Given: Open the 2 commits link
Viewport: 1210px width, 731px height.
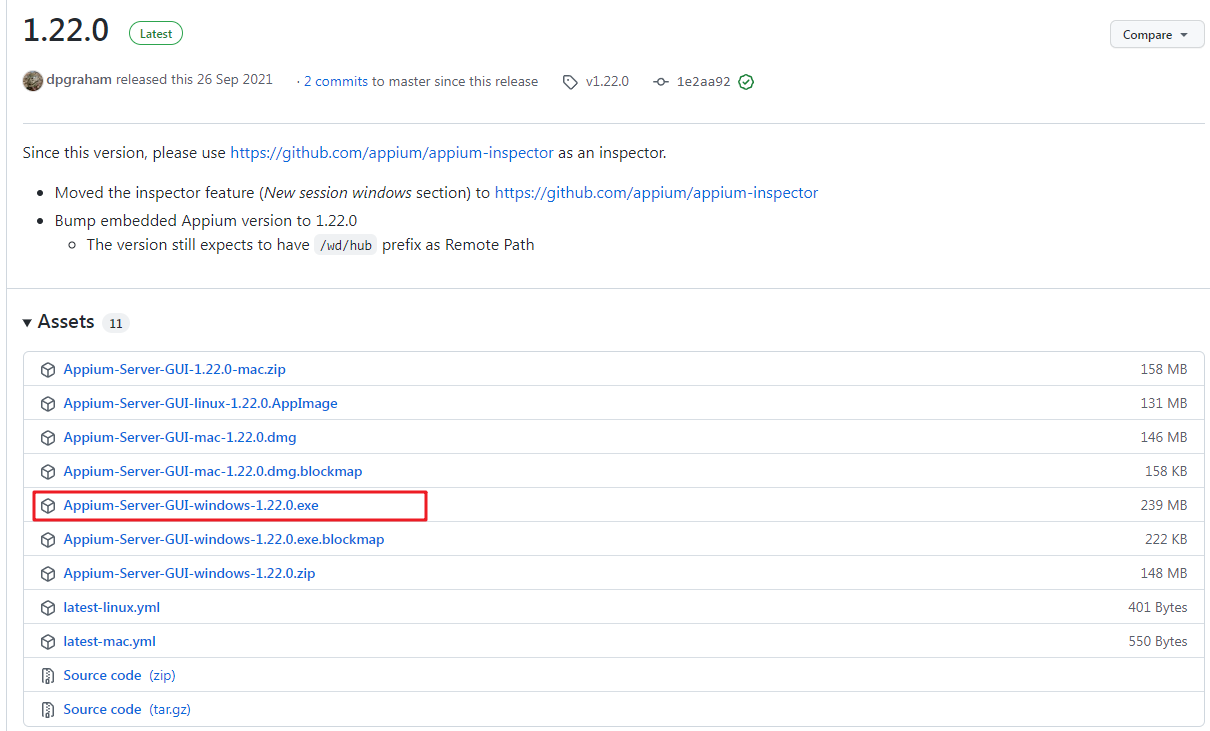Looking at the screenshot, I should pos(336,82).
